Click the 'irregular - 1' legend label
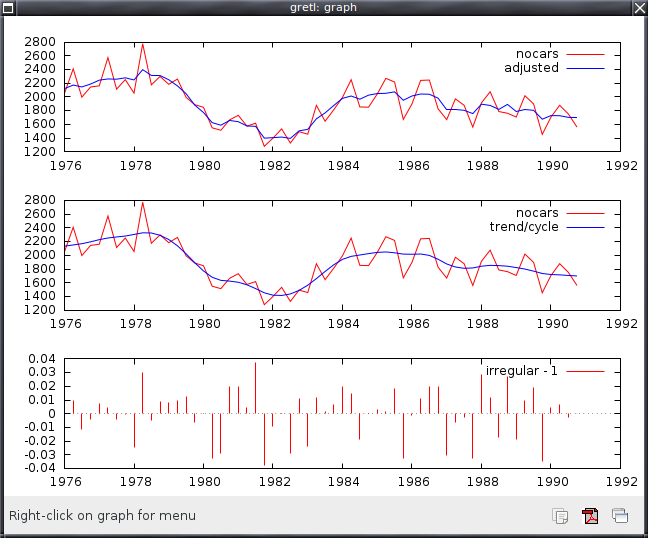The image size is (648, 538). tap(521, 371)
